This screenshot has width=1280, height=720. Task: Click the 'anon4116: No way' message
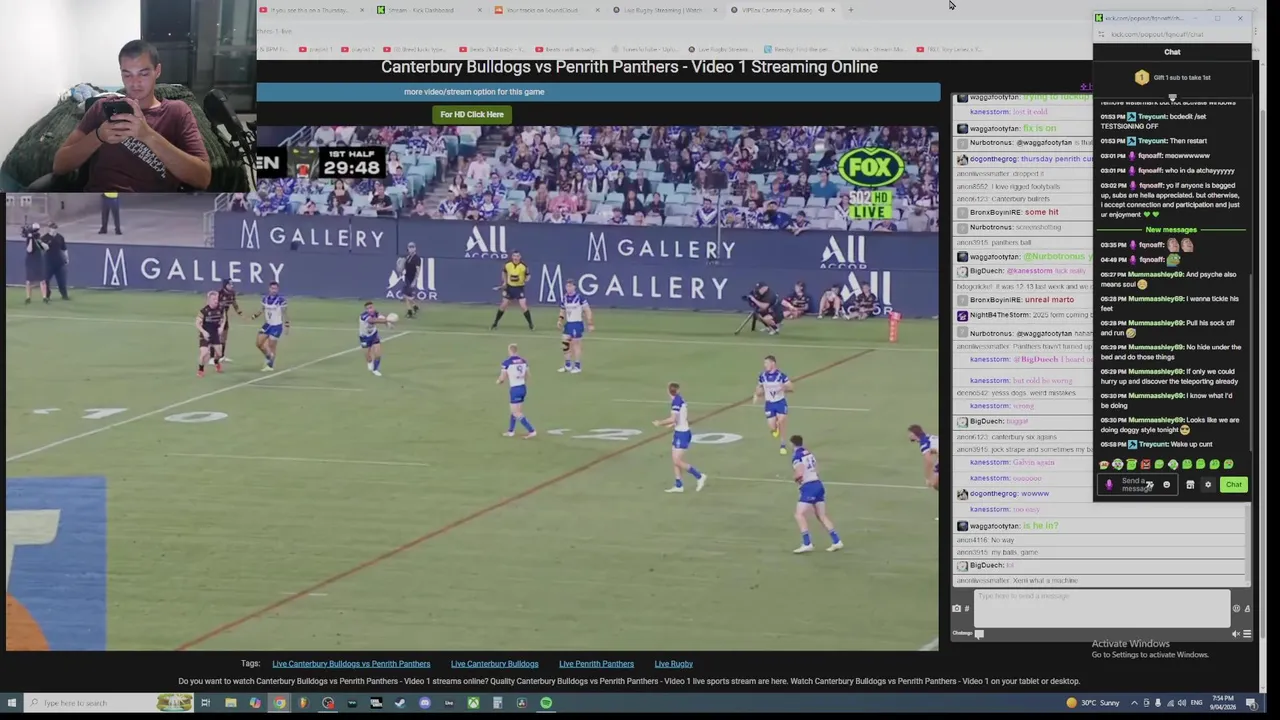[x=985, y=540]
